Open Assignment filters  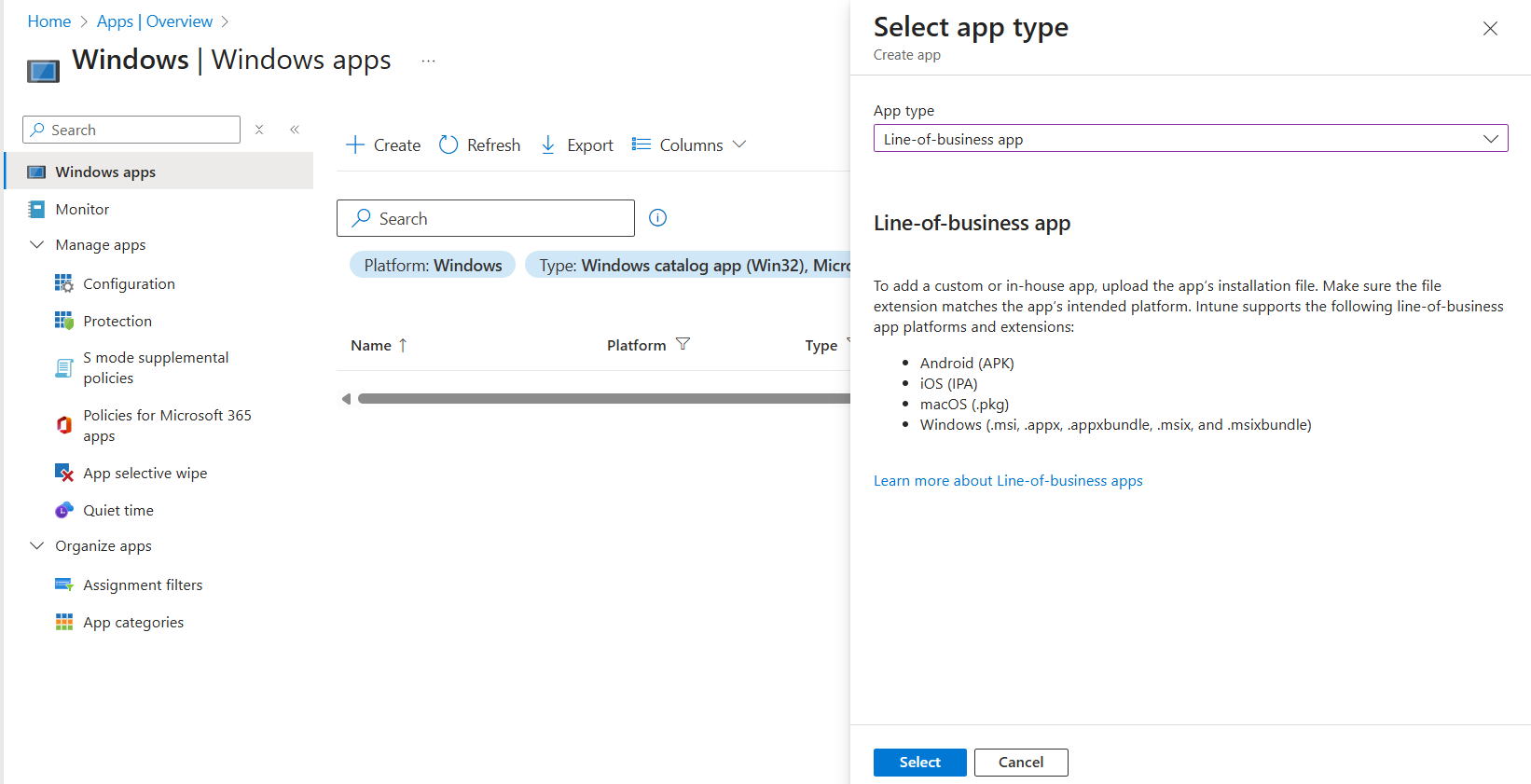[143, 585]
